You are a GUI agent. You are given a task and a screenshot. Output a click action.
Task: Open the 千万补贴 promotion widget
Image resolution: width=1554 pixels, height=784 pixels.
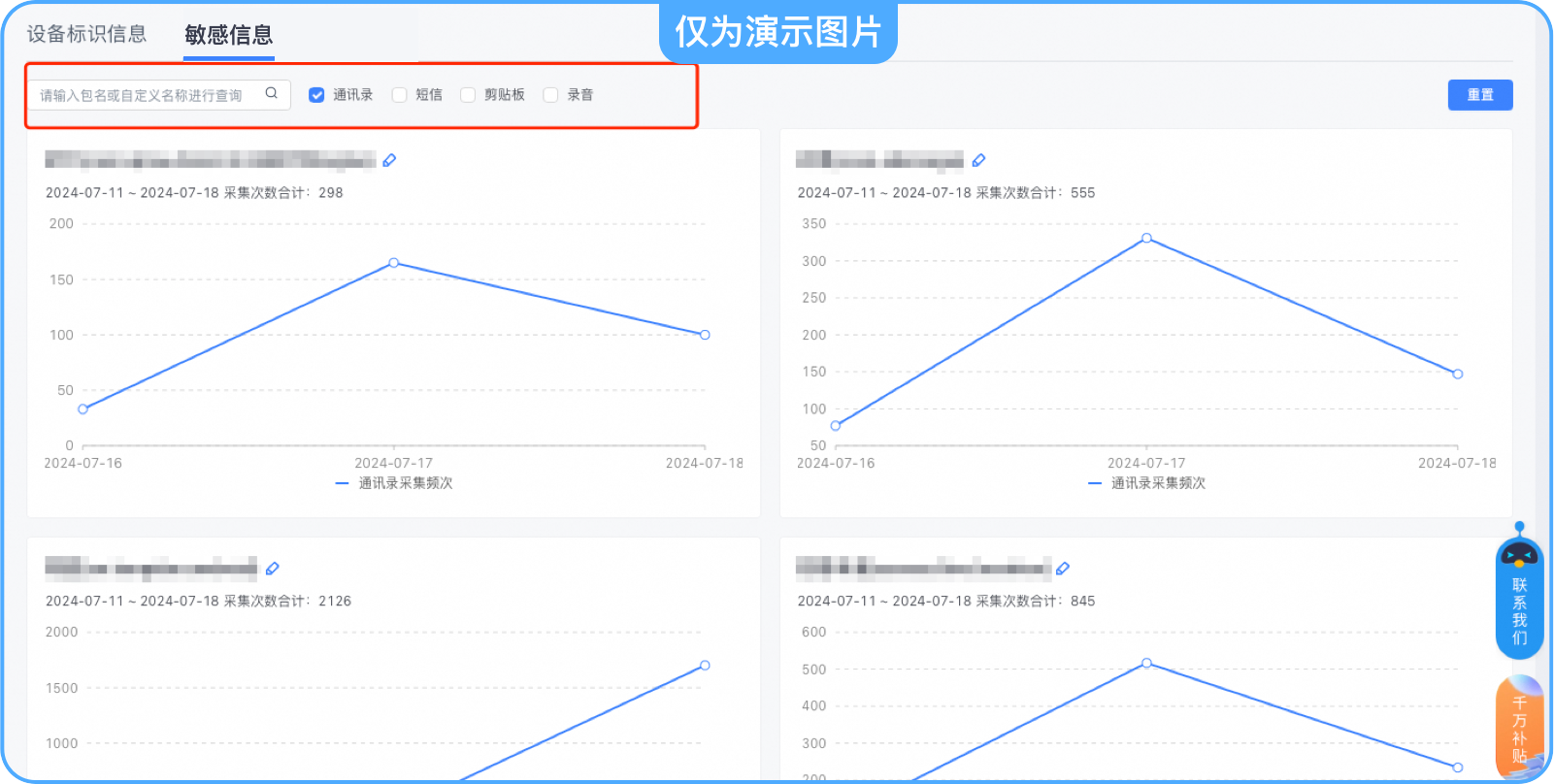[x=1519, y=728]
